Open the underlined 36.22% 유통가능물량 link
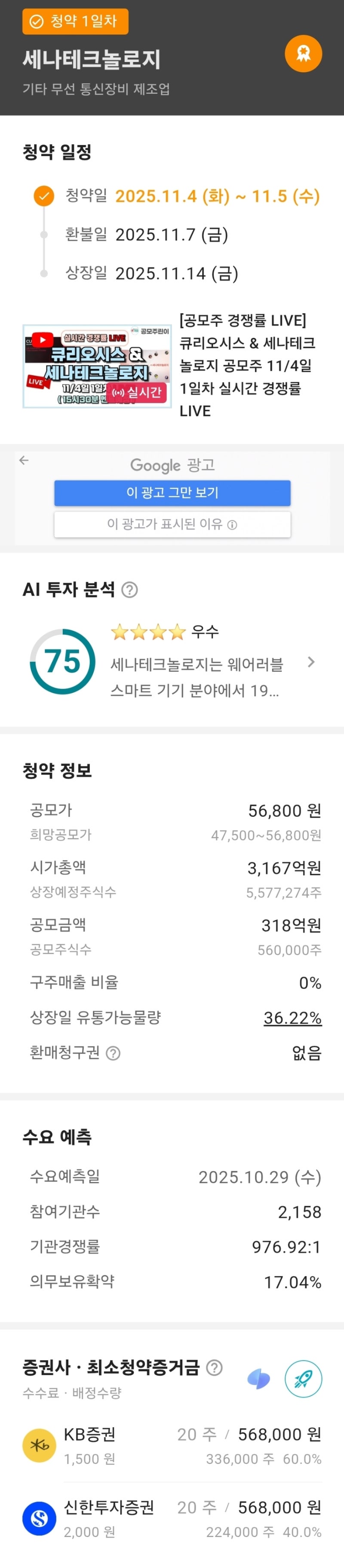Image resolution: width=344 pixels, height=1568 pixels. tap(292, 1017)
